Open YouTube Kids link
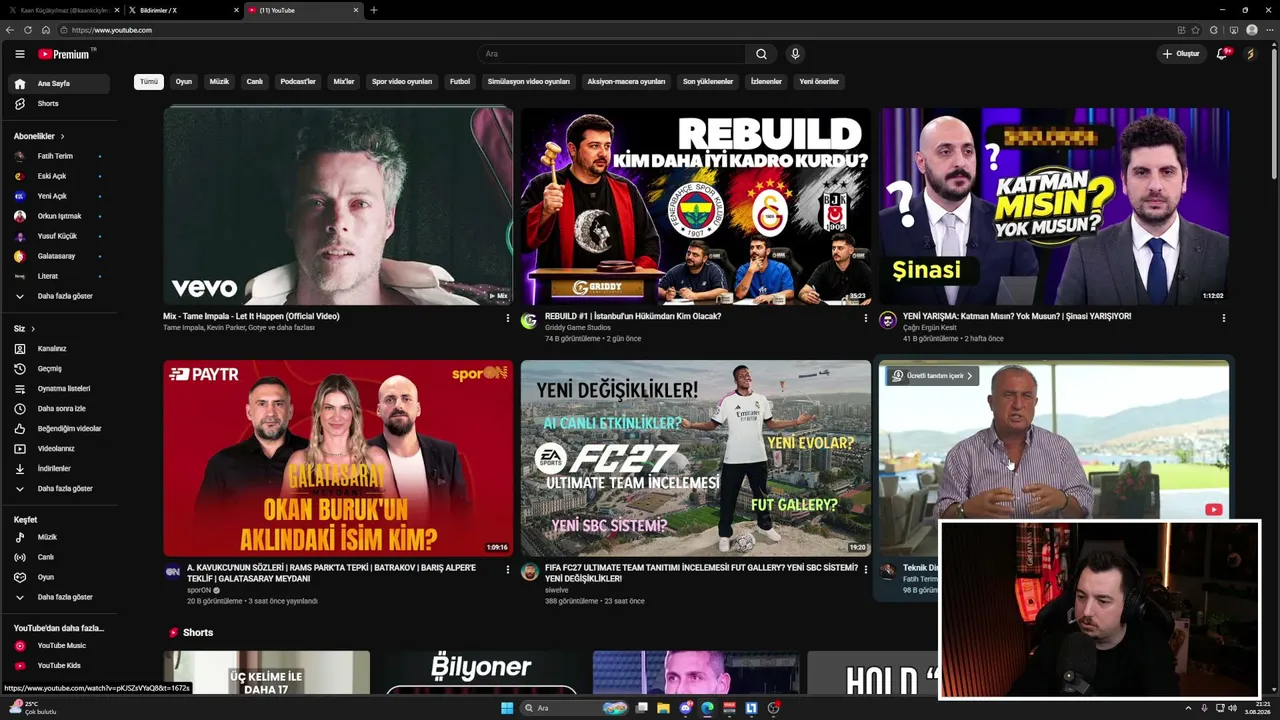Image resolution: width=1280 pixels, height=720 pixels. tap(59, 666)
